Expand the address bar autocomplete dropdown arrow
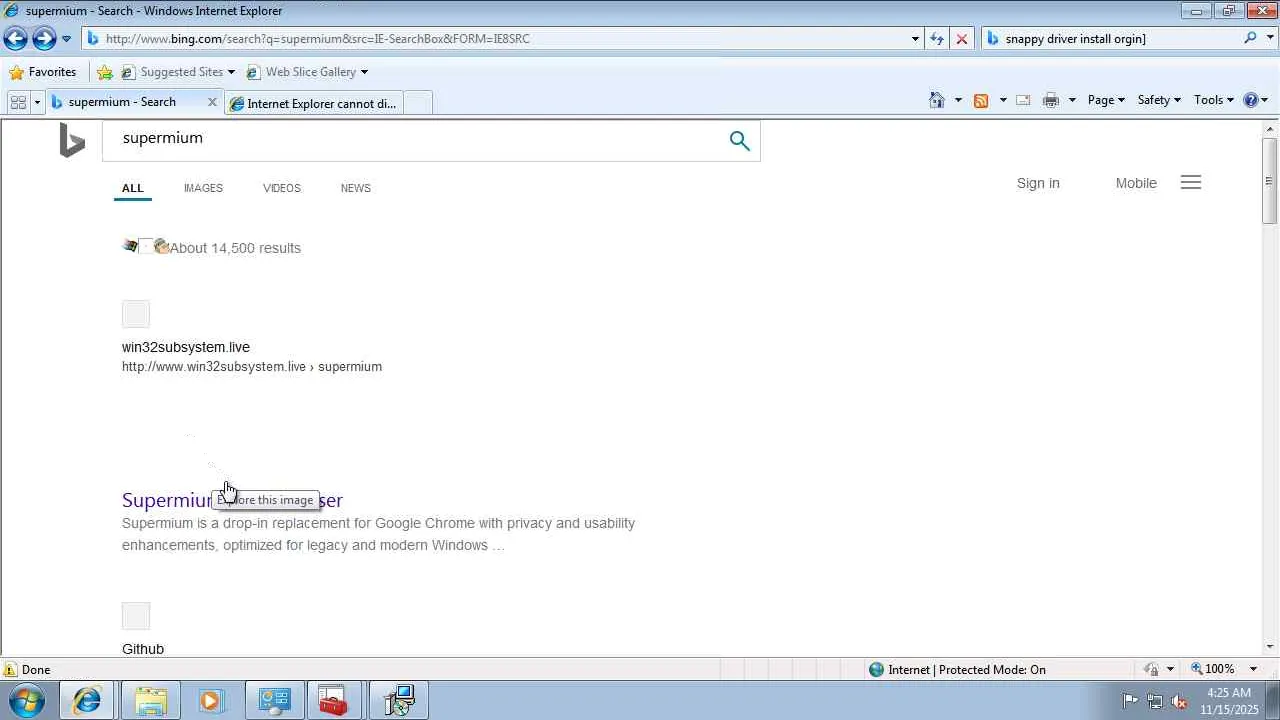 (x=915, y=39)
